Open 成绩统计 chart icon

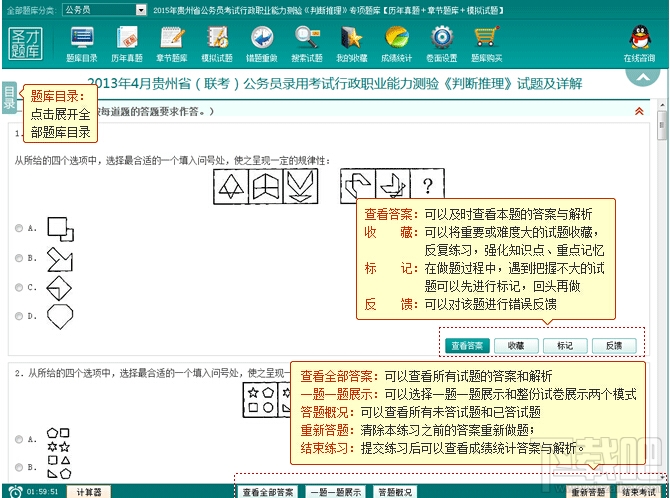click(397, 44)
